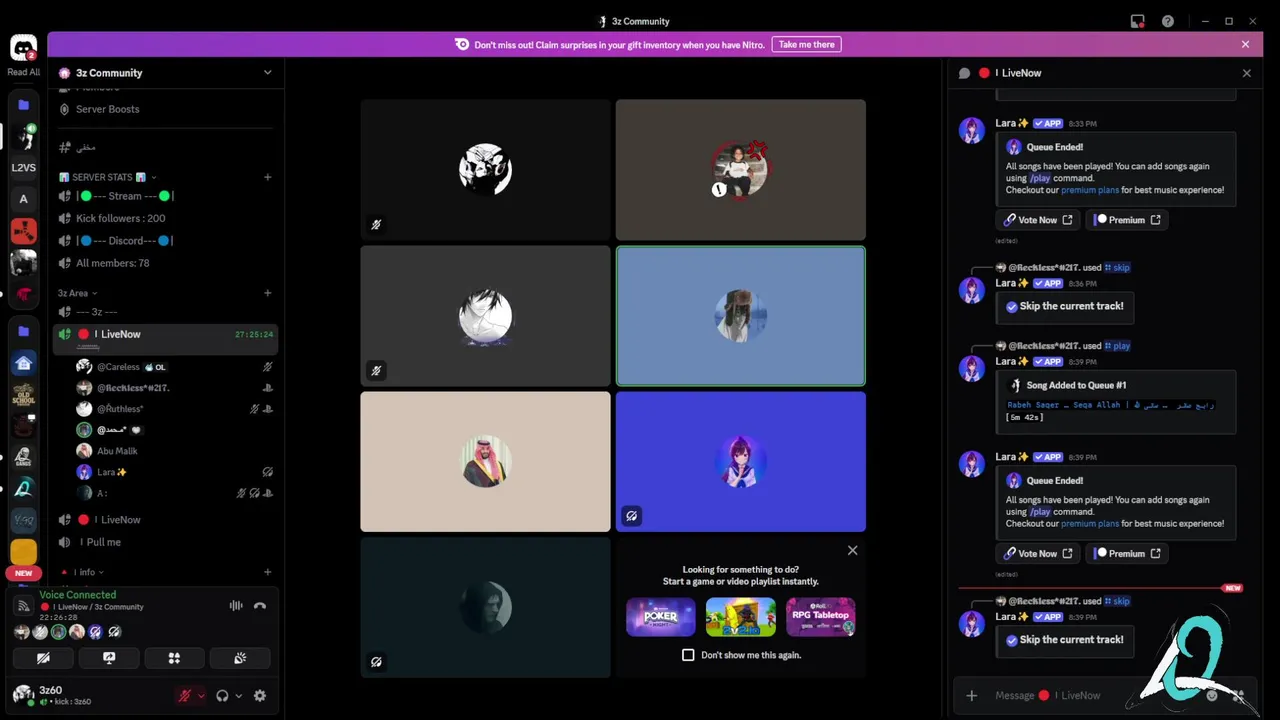The height and width of the screenshot is (720, 1280).
Task: Click the Take me there Nitro button
Action: pyautogui.click(x=806, y=44)
